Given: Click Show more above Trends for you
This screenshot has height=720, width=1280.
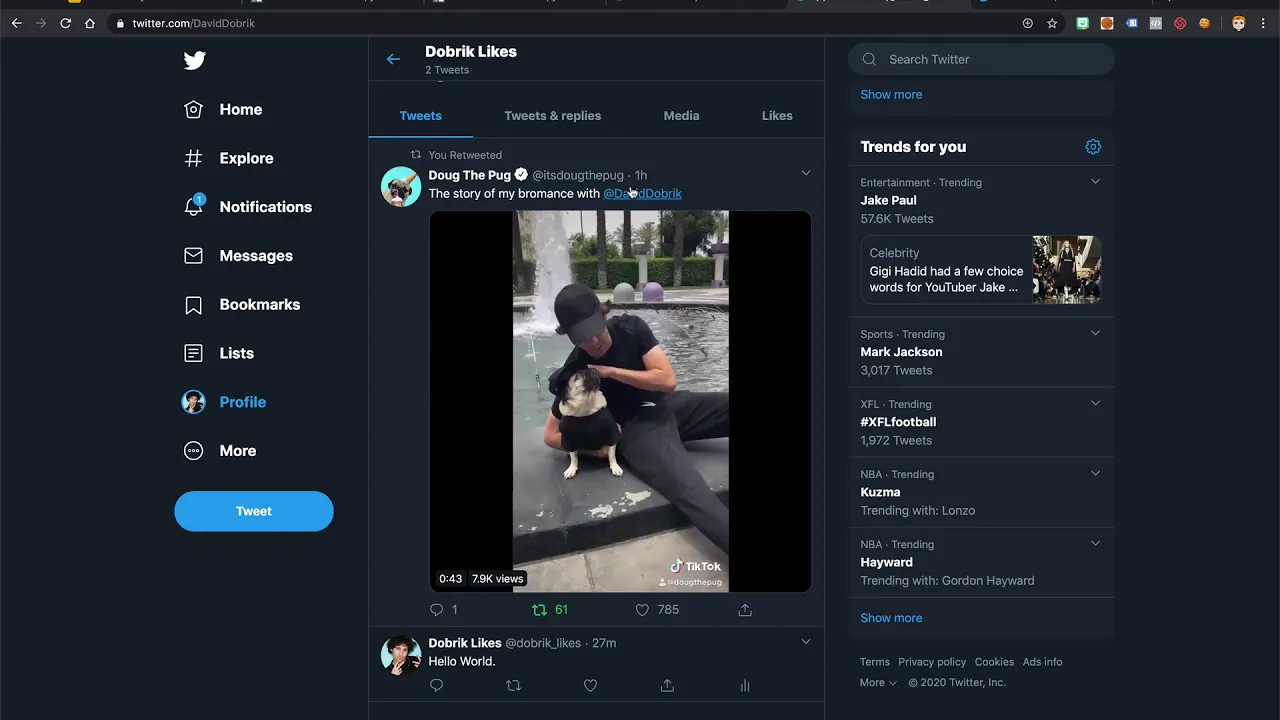Looking at the screenshot, I should [x=891, y=94].
